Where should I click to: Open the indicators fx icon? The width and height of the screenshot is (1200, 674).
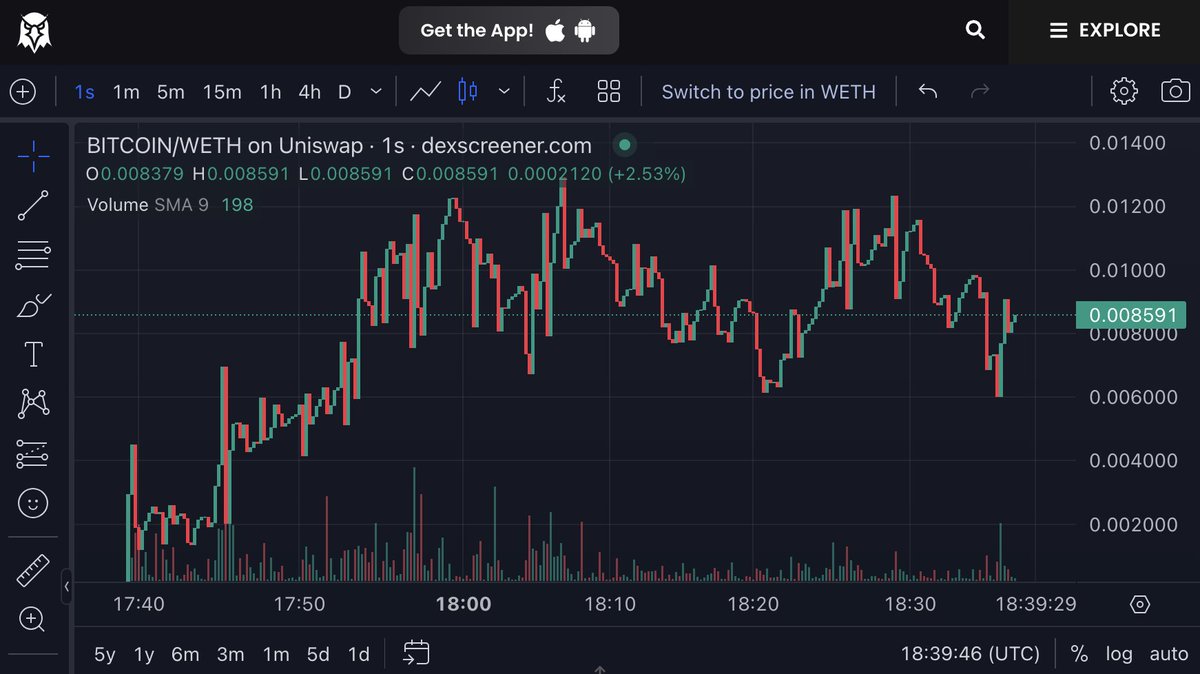tap(557, 92)
